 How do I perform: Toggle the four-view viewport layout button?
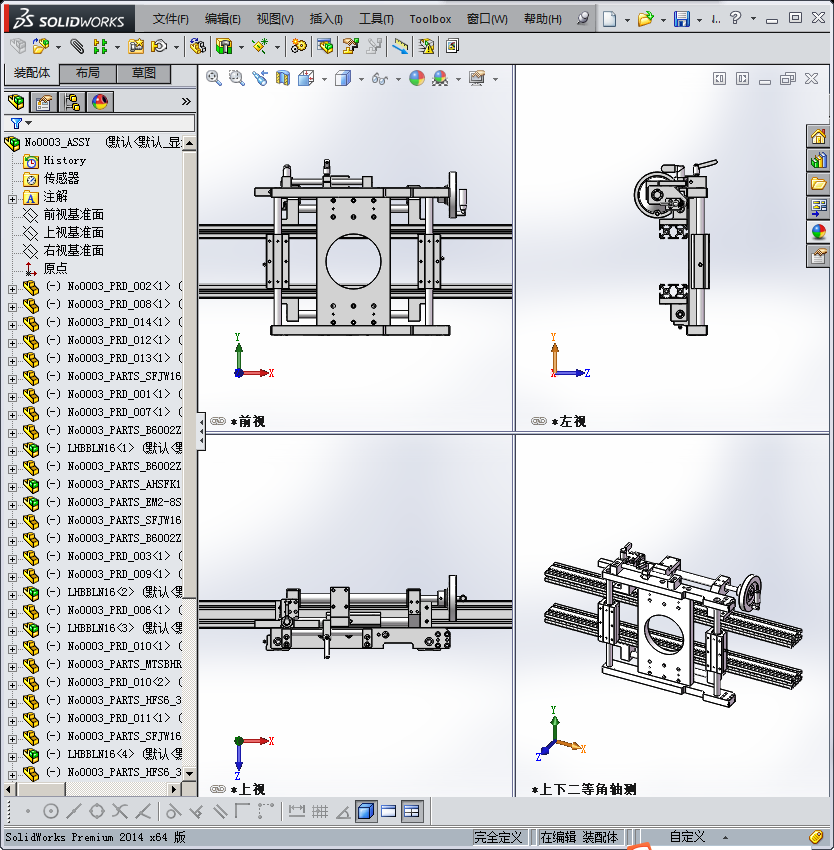411,811
